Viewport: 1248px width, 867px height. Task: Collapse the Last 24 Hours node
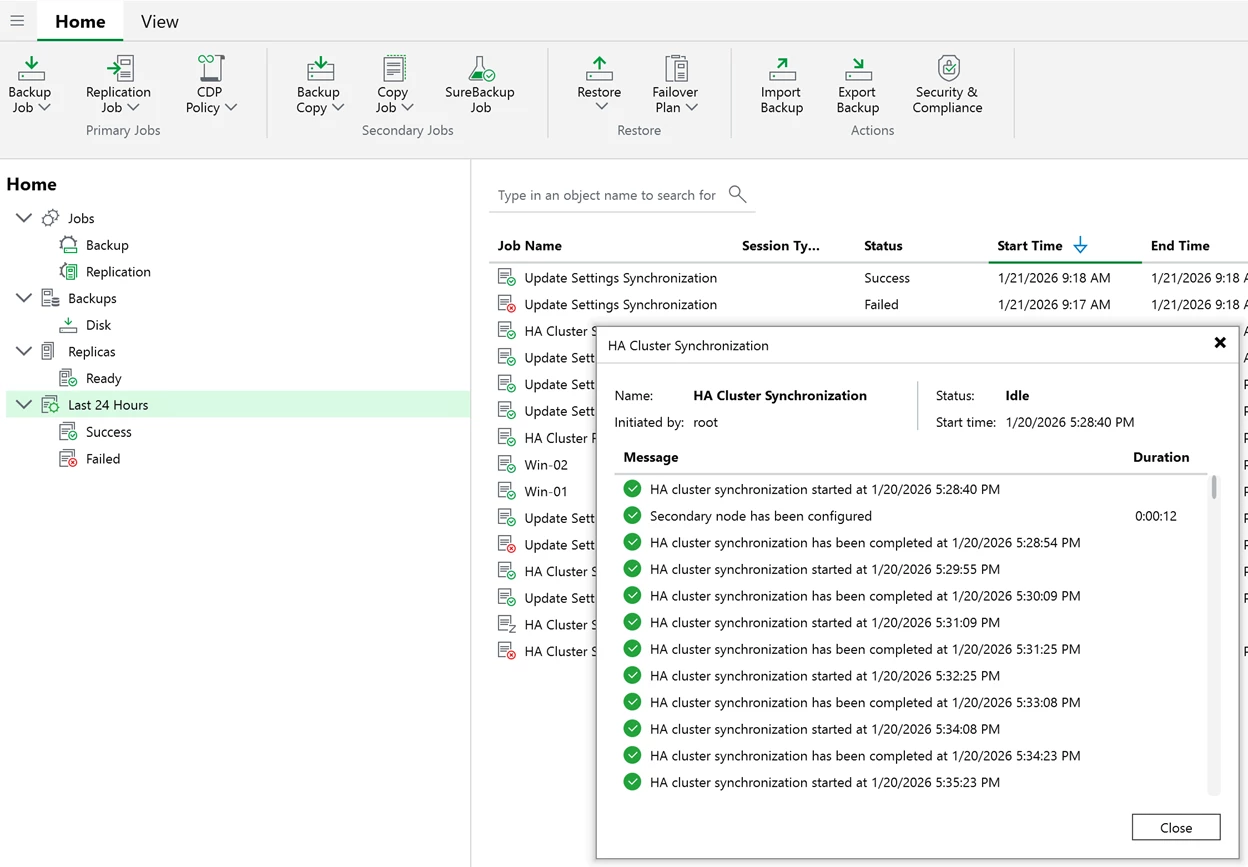[24, 405]
